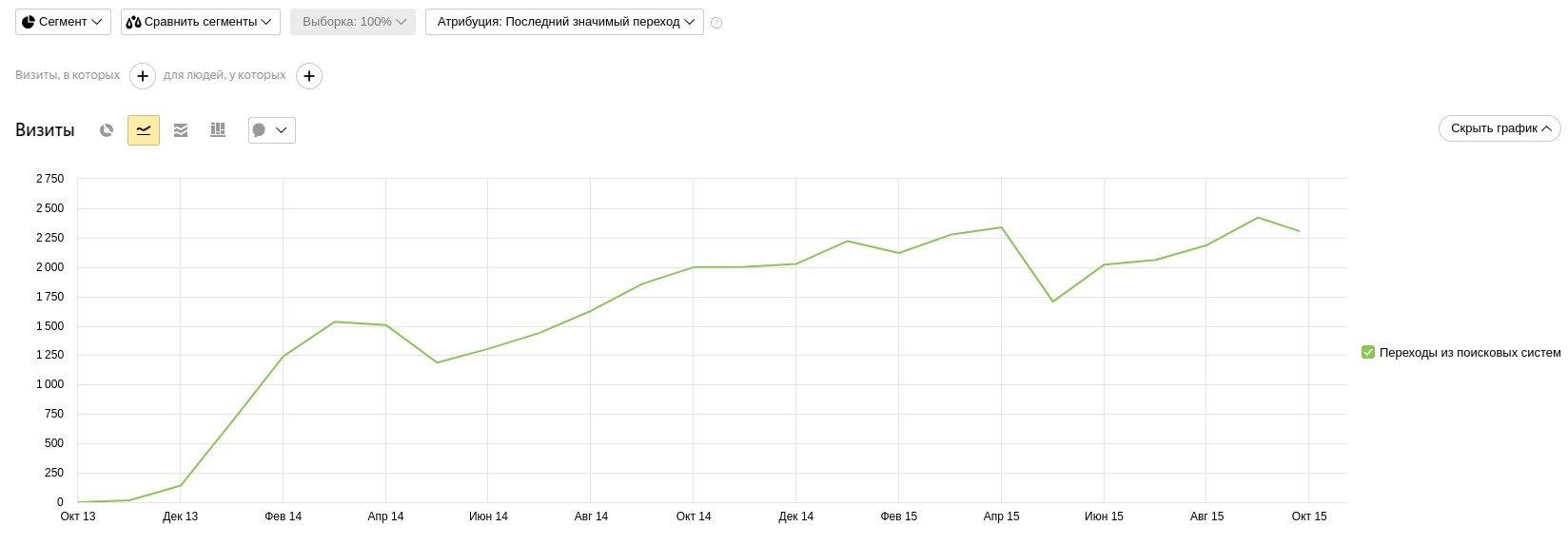
Task: Open the 'Сегмент' dropdown
Action: [x=63, y=22]
